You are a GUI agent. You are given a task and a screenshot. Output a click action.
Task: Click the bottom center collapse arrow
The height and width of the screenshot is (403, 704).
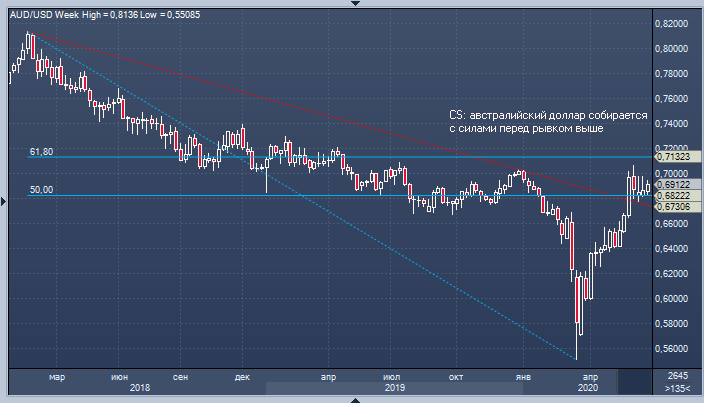tap(352, 399)
